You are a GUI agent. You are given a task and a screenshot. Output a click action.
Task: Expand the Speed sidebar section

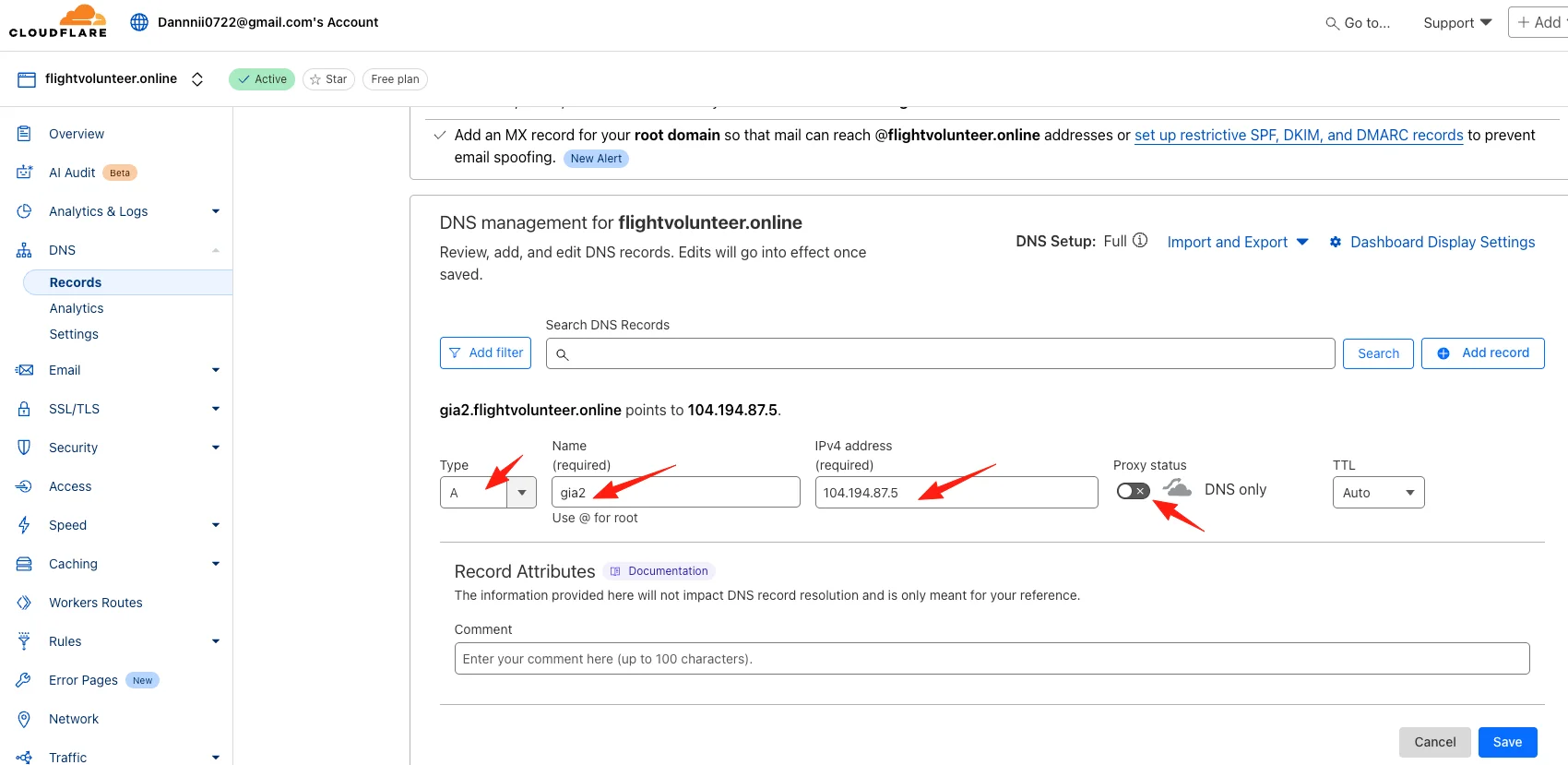pyautogui.click(x=216, y=525)
